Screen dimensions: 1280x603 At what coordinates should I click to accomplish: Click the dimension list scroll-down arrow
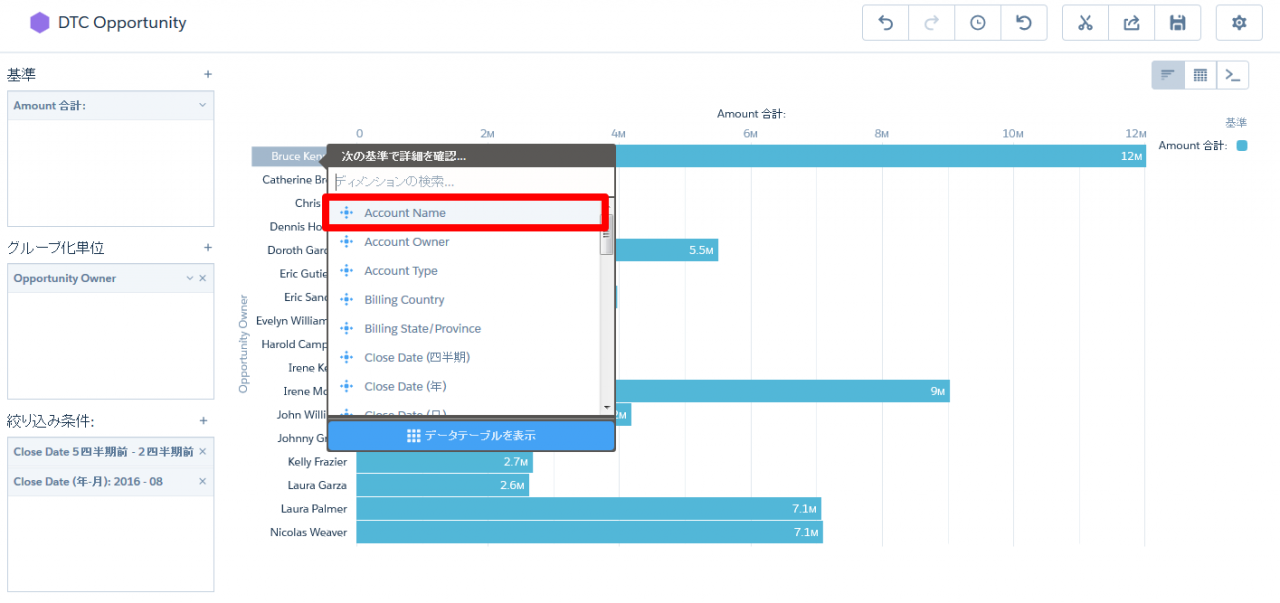coord(606,408)
